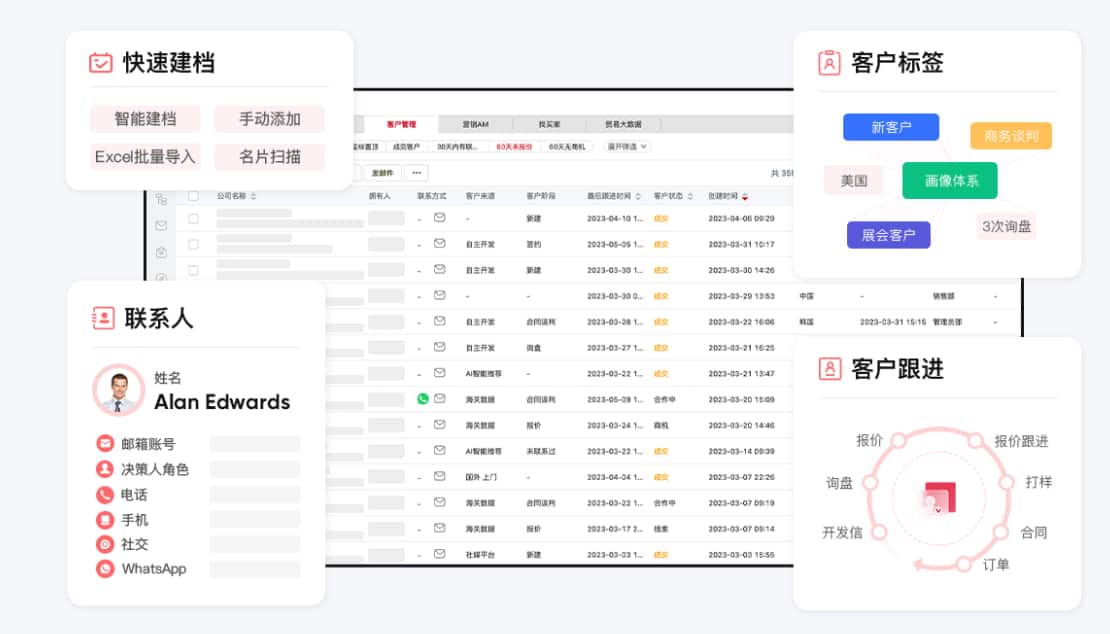This screenshot has width=1110, height=634.
Task: Click the 快速建档 card header icon
Action: point(100,62)
